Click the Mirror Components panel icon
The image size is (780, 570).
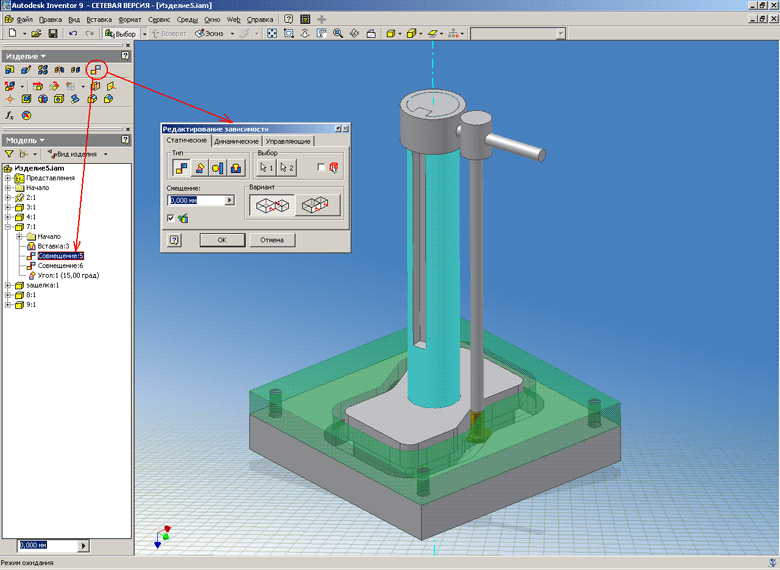59,70
